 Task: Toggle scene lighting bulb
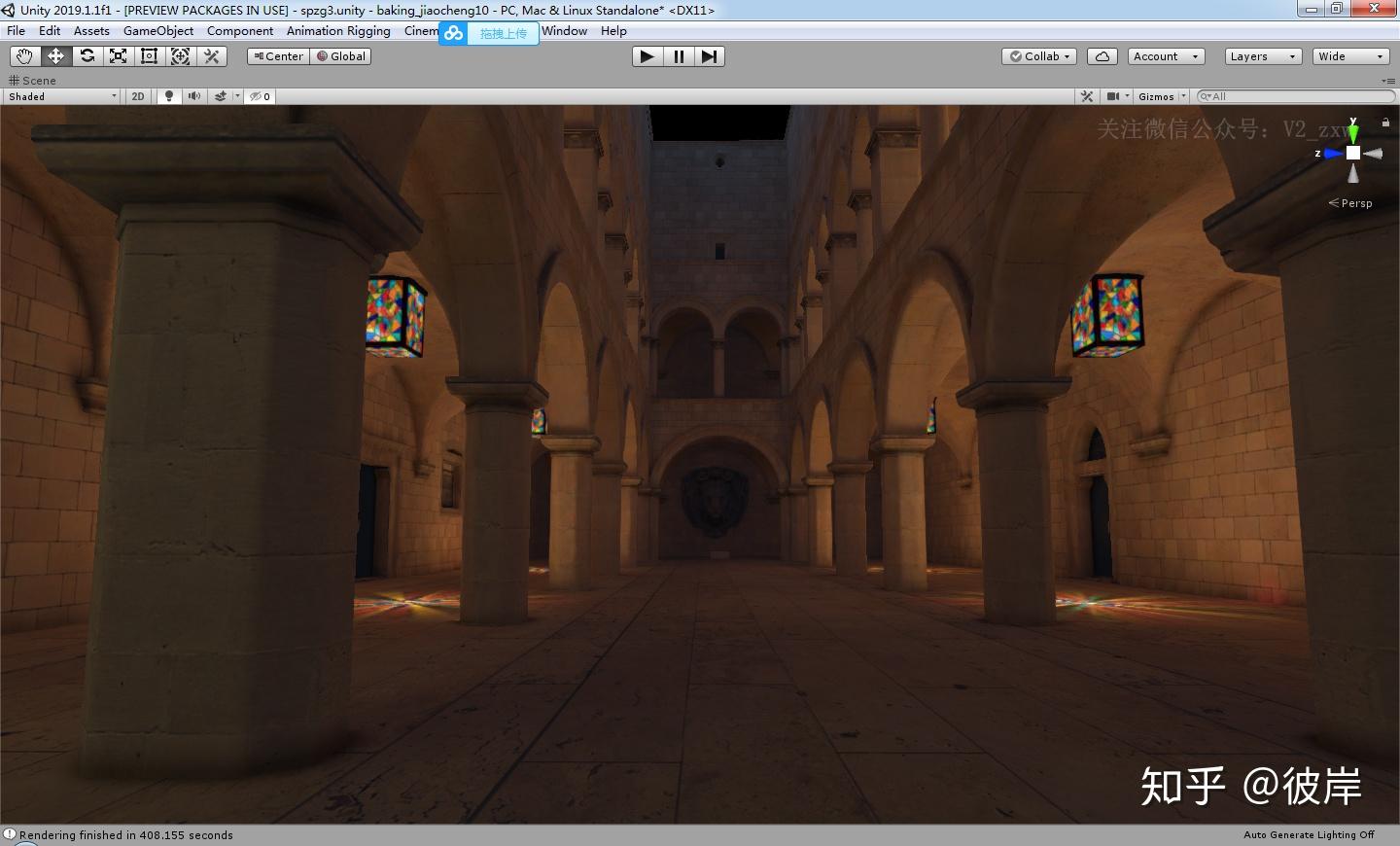pyautogui.click(x=169, y=96)
